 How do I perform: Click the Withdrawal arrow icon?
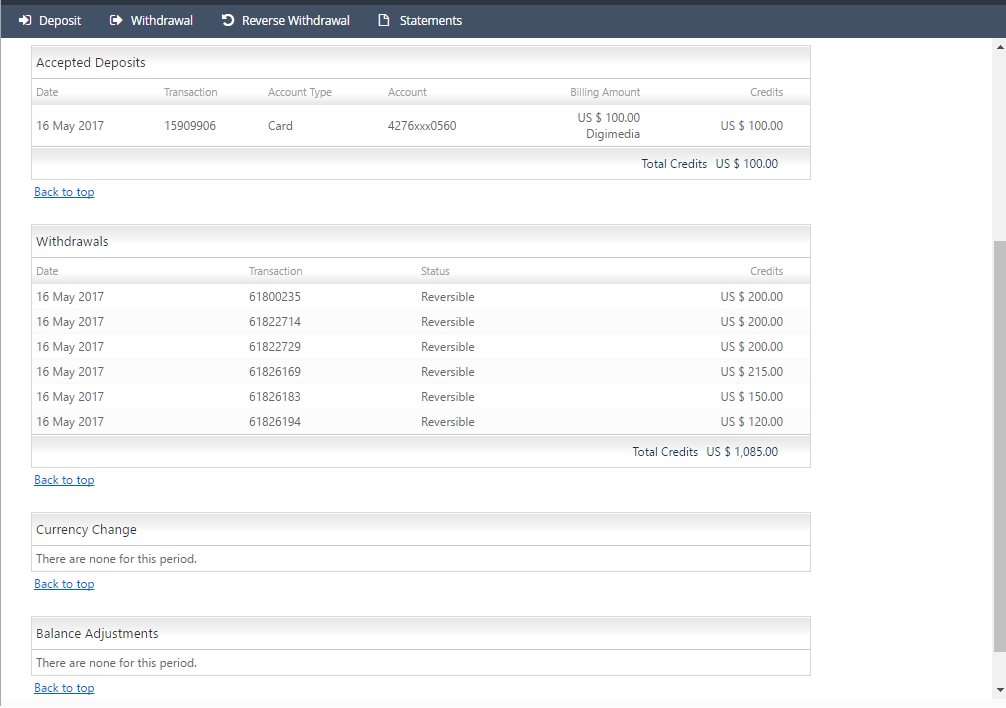pyautogui.click(x=116, y=20)
